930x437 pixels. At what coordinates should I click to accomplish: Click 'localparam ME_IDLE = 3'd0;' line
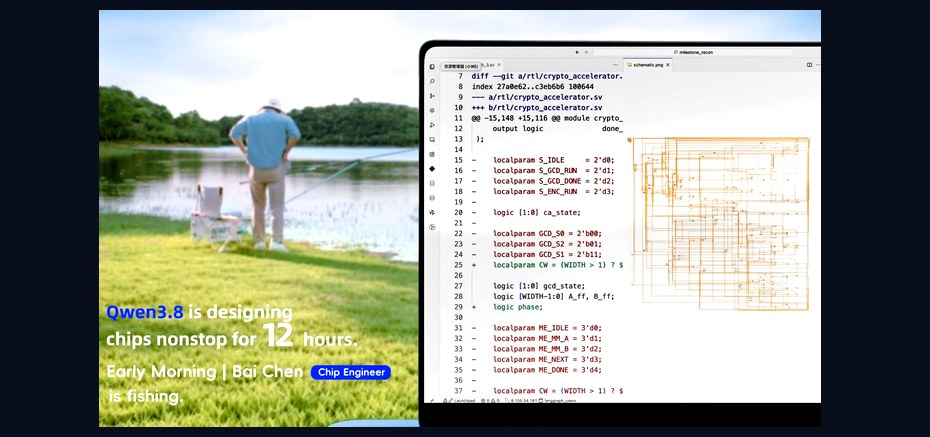(547, 328)
